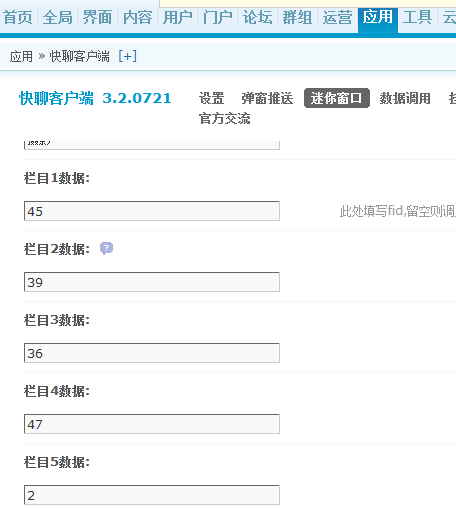This screenshot has height=508, width=456.
Task: Click the [+] add shortcut link
Action: [128, 56]
